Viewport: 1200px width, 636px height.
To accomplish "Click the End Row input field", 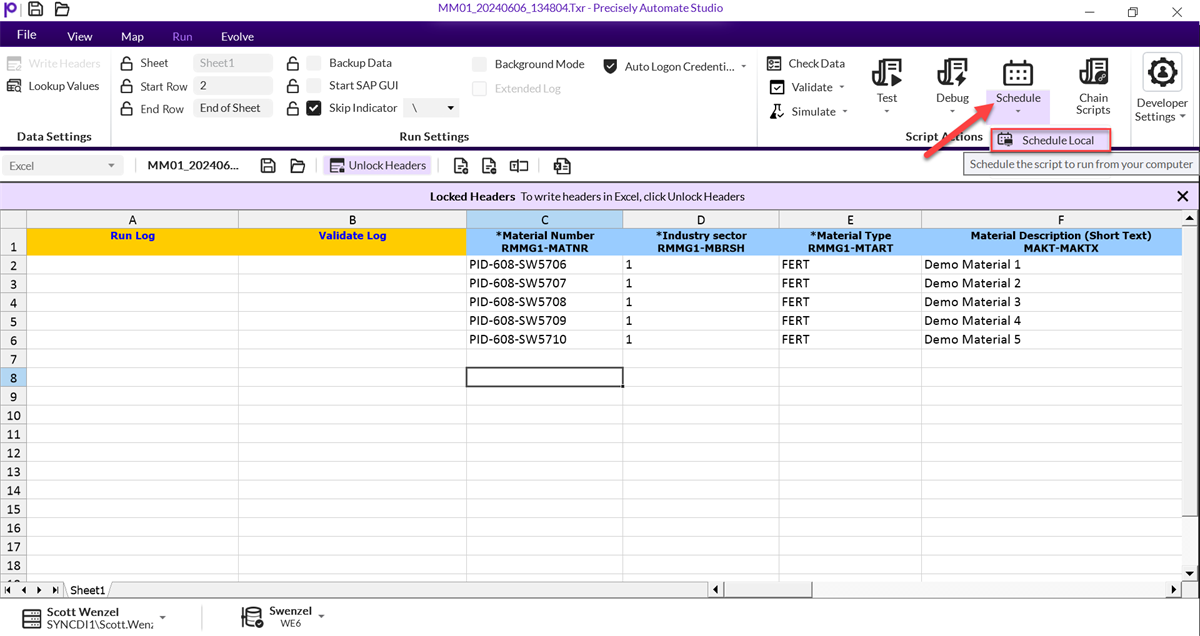I will 233,108.
